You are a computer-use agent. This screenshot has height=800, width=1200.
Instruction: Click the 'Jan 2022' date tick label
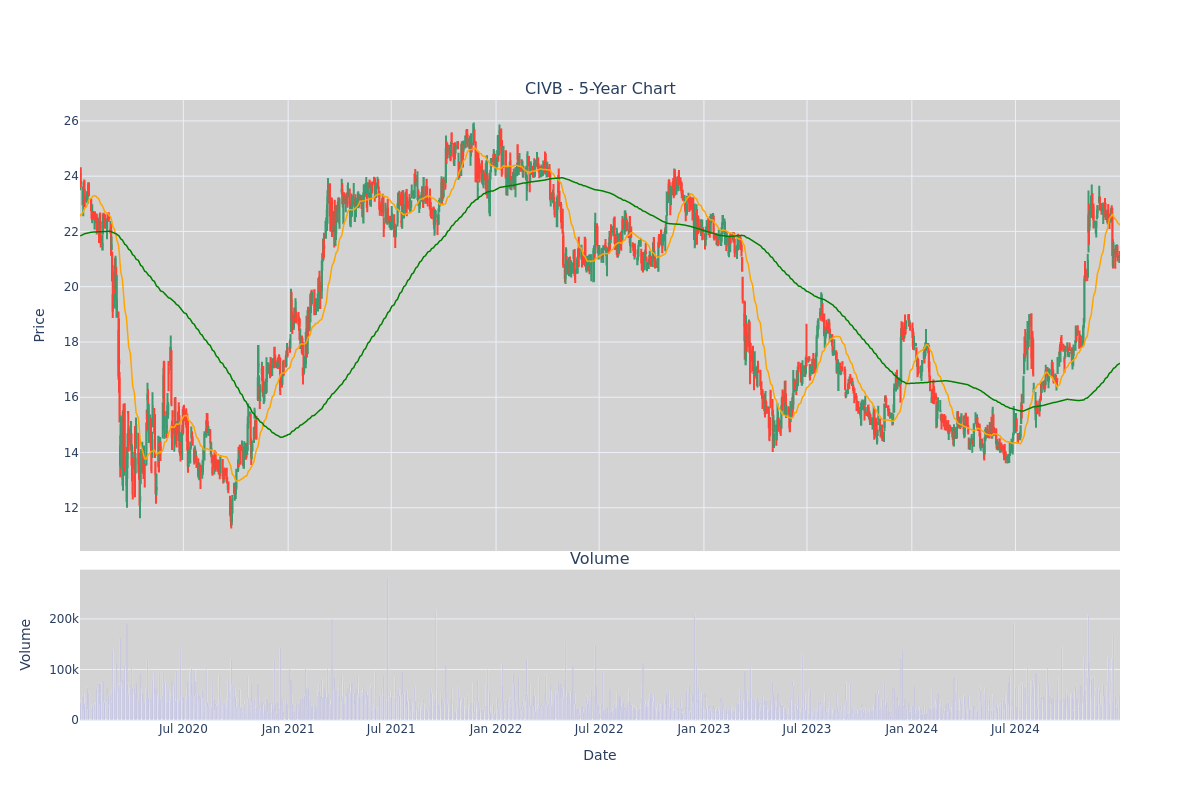click(496, 729)
